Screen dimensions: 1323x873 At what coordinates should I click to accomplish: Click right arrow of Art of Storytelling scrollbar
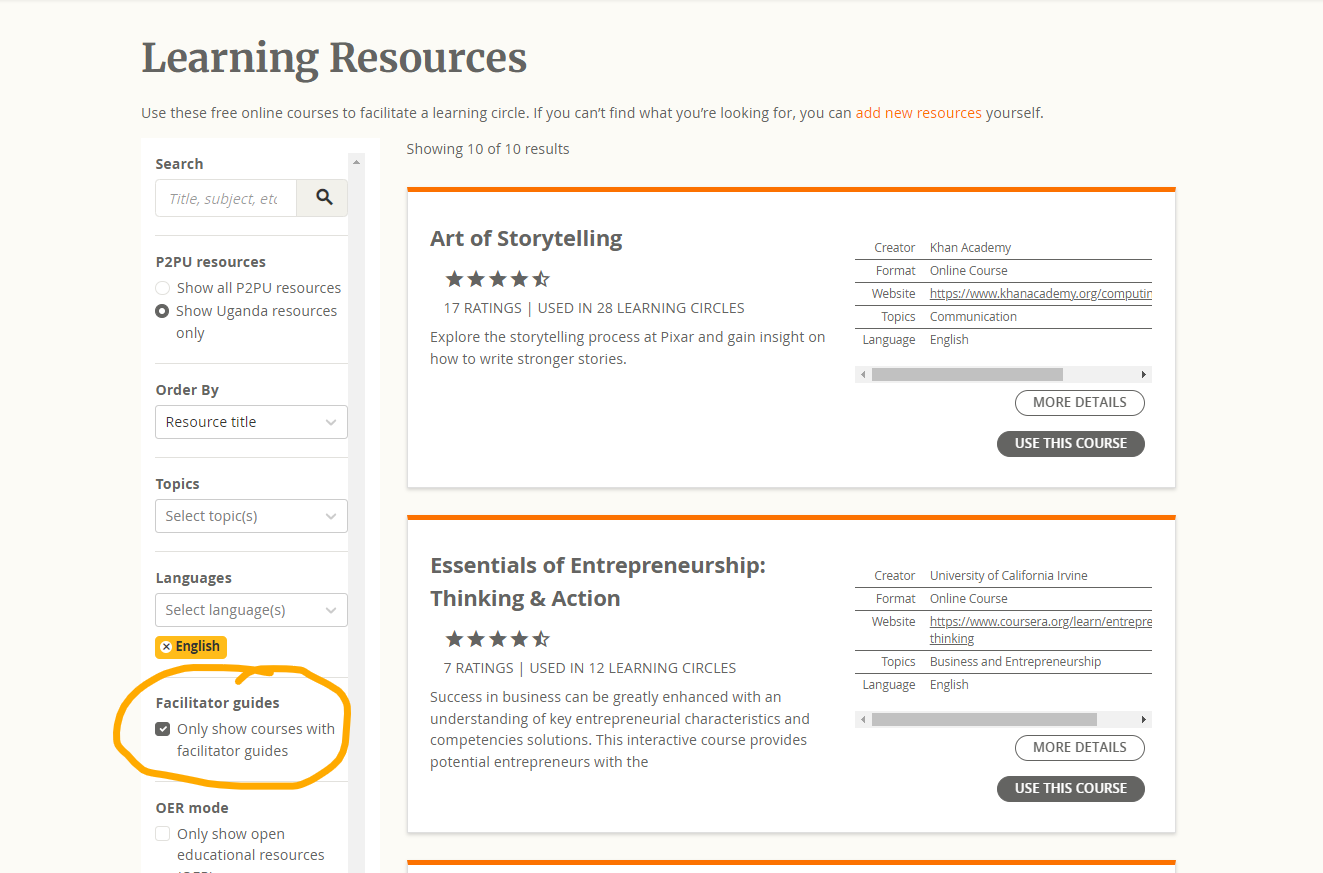pos(1144,374)
